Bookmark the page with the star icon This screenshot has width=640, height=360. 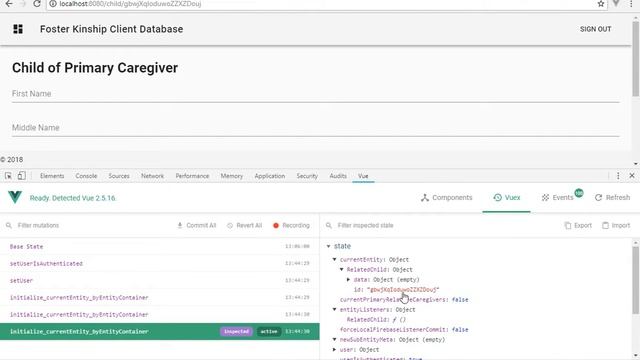601,4
